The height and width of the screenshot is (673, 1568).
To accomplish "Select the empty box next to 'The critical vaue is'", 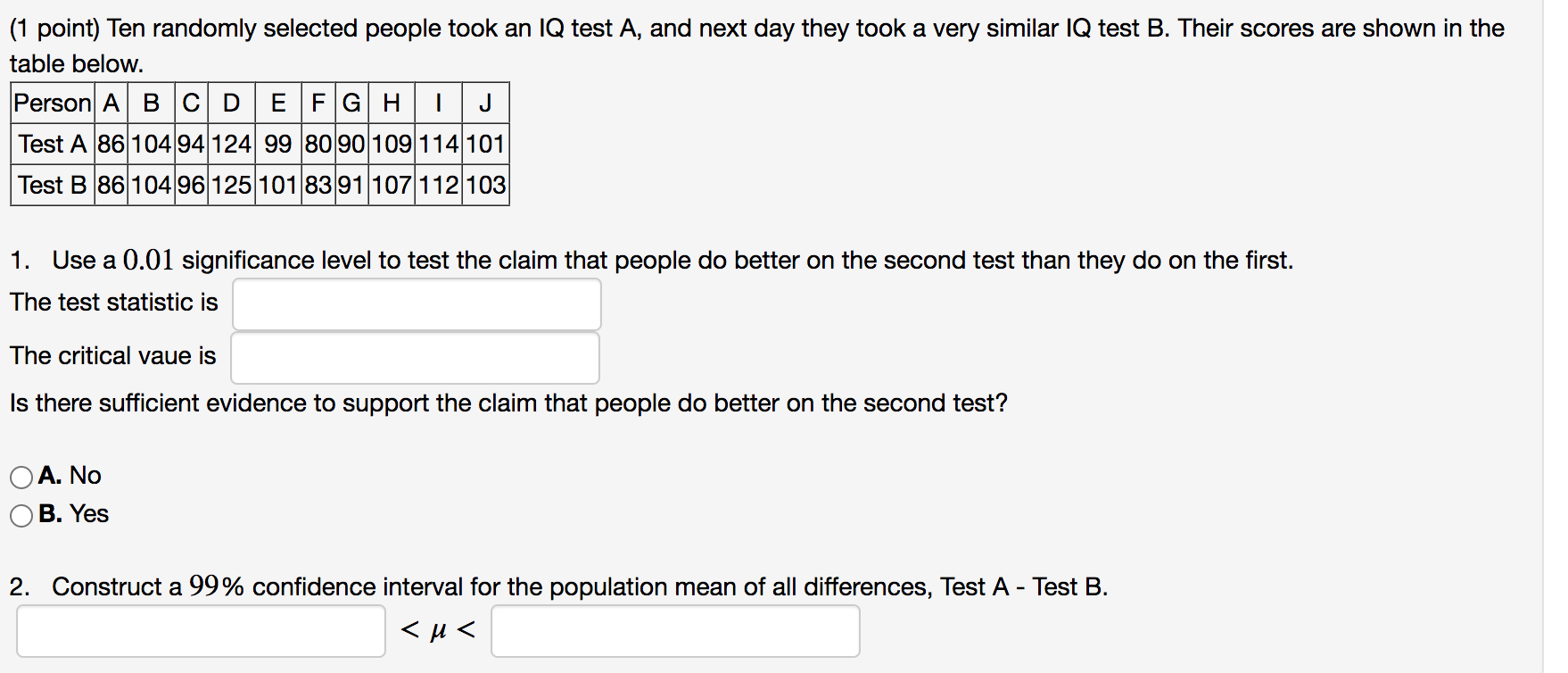I will coord(414,357).
